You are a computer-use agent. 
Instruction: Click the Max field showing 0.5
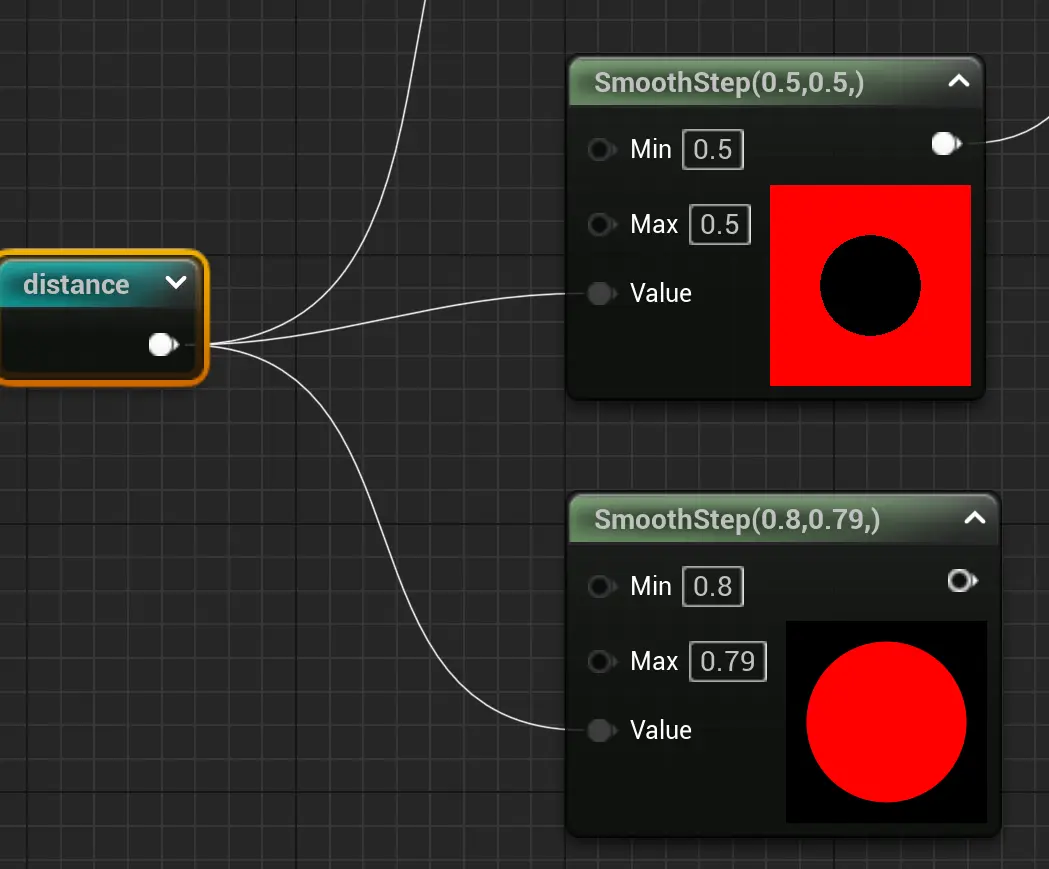click(x=719, y=225)
